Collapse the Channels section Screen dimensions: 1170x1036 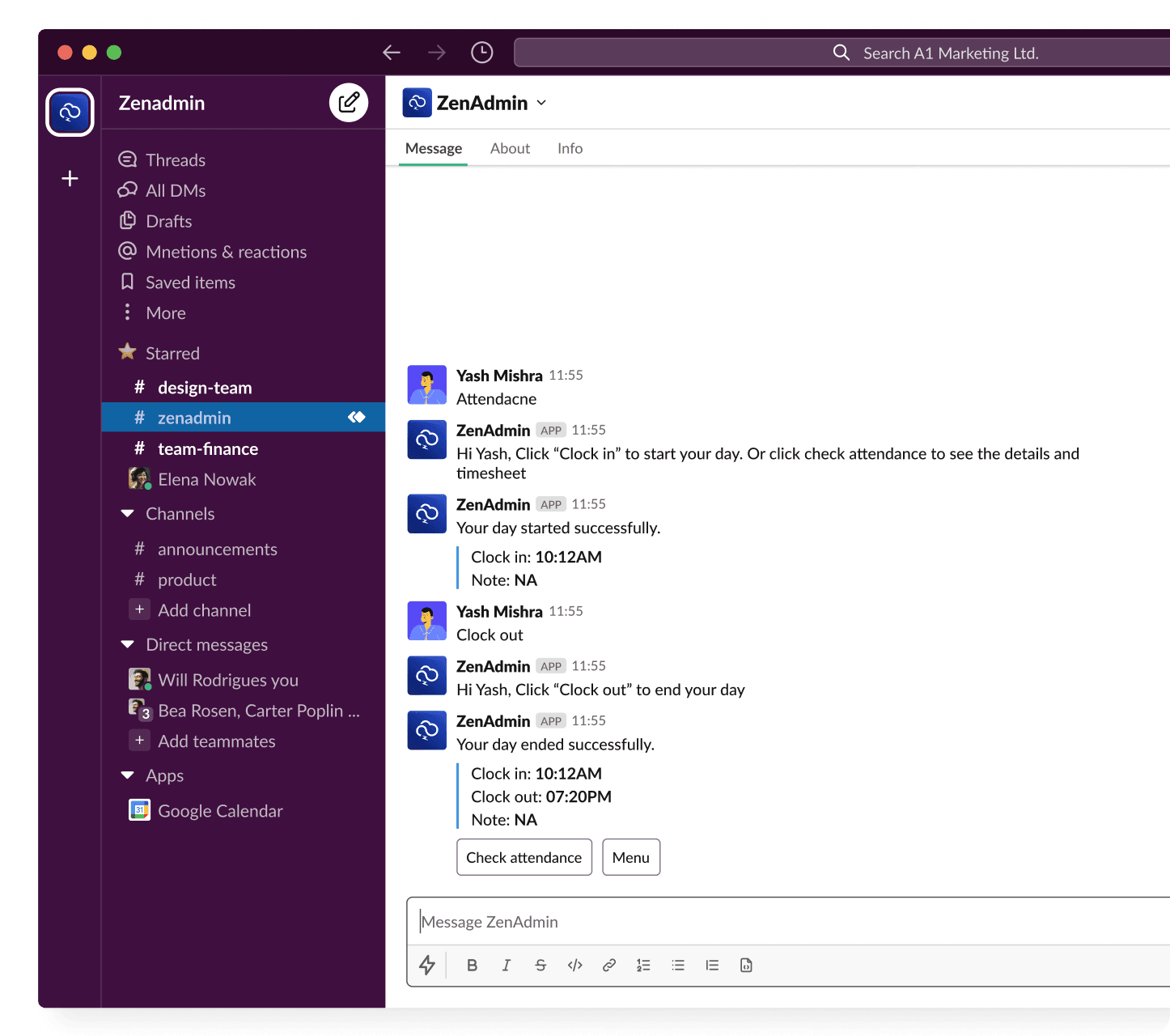pyautogui.click(x=127, y=513)
